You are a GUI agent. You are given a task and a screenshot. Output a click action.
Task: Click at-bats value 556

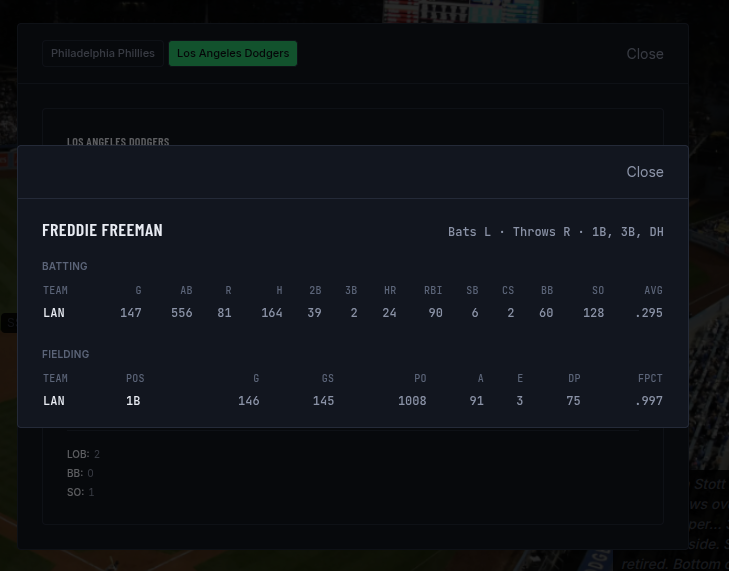[x=182, y=313]
